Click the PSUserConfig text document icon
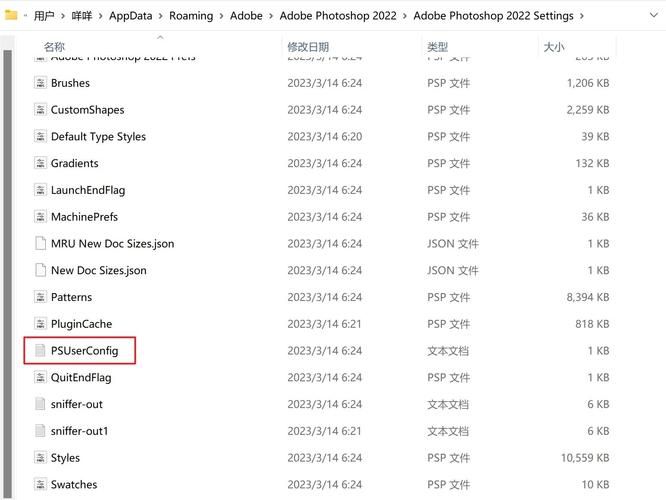 click(40, 350)
